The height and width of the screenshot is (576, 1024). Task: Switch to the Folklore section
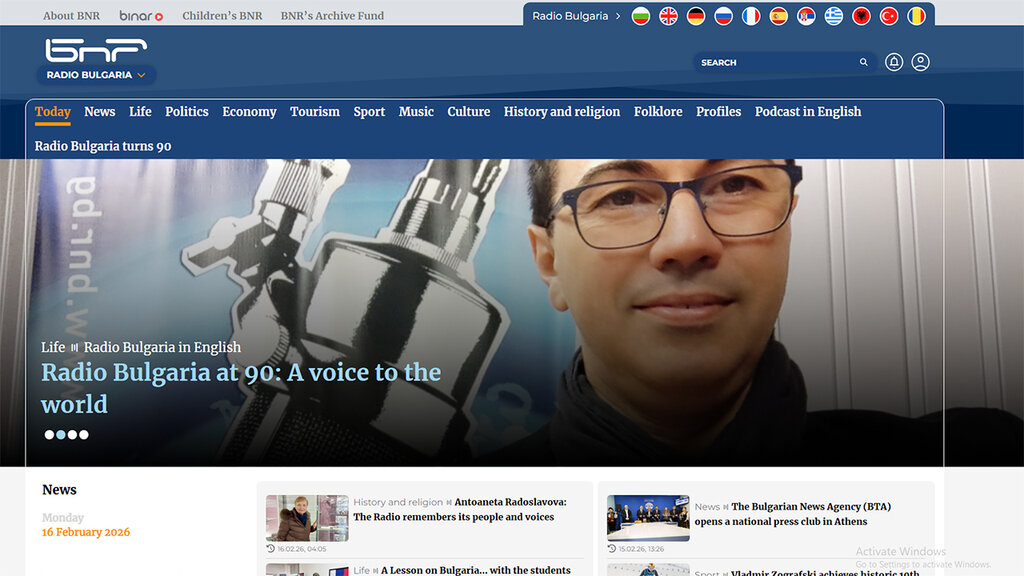[x=658, y=112]
